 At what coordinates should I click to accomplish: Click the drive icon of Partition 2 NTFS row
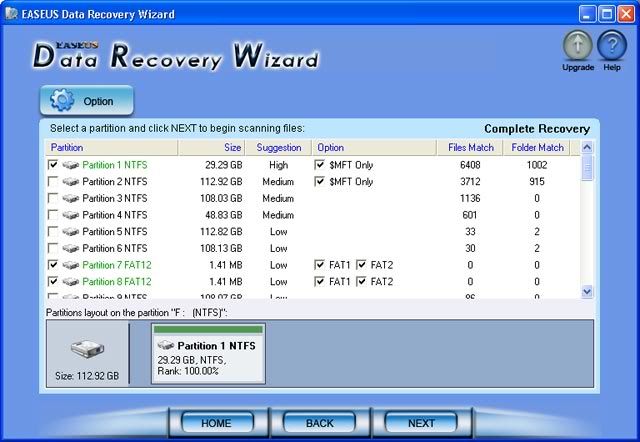click(x=71, y=182)
